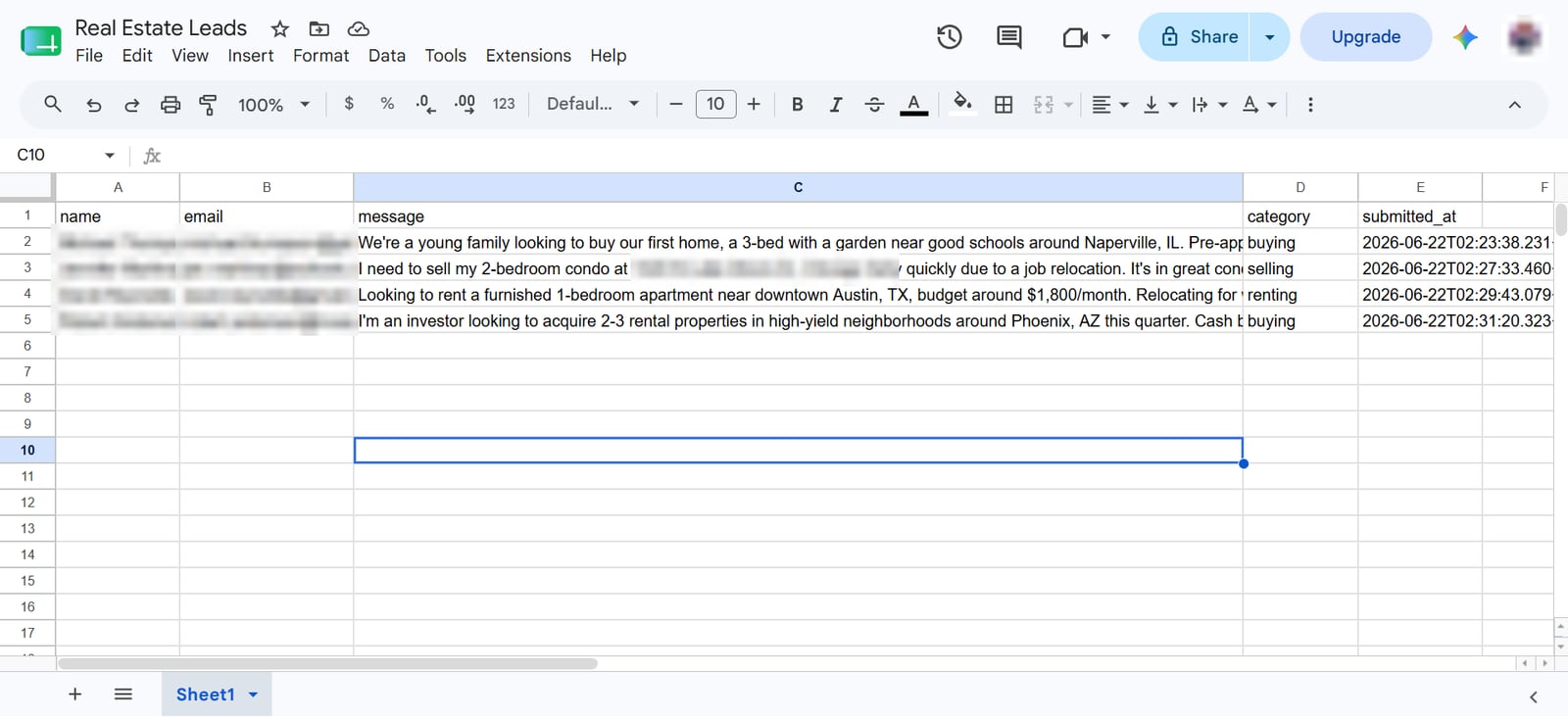Toggle bold formatting
Screen dimensions: 1568x717
(x=797, y=105)
